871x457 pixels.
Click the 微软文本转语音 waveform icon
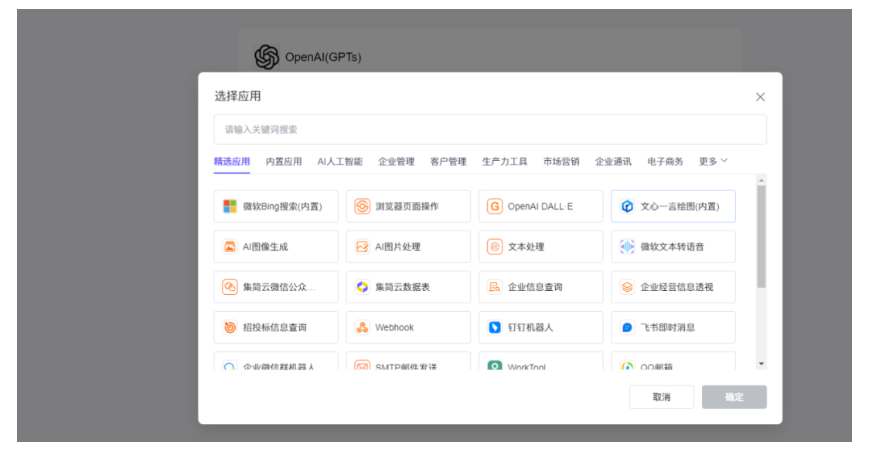(627, 247)
